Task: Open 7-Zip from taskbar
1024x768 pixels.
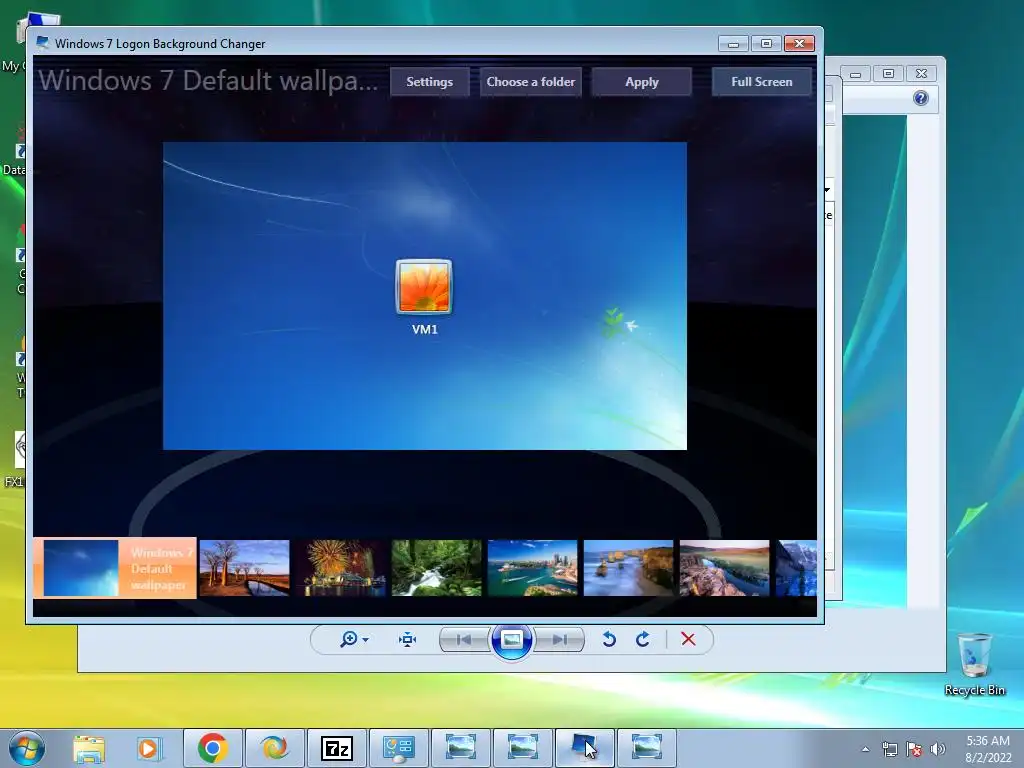Action: pos(336,748)
